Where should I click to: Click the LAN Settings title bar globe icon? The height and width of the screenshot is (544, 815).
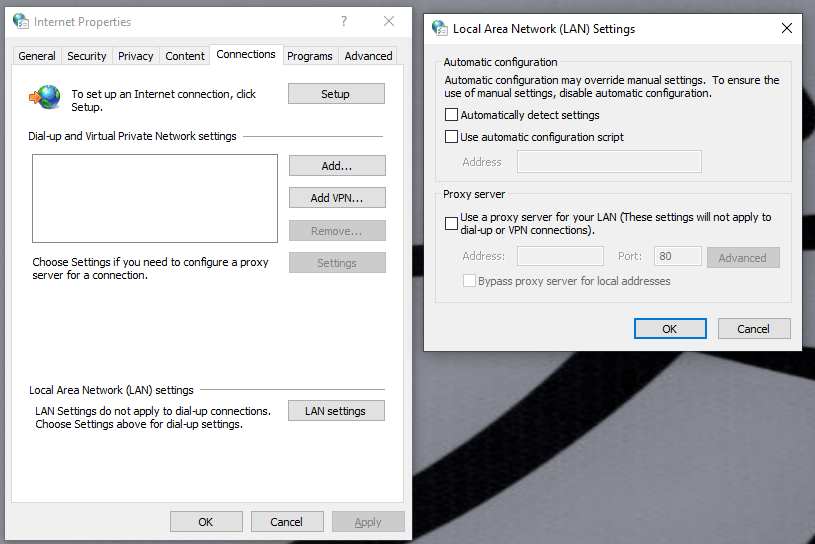tap(440, 28)
